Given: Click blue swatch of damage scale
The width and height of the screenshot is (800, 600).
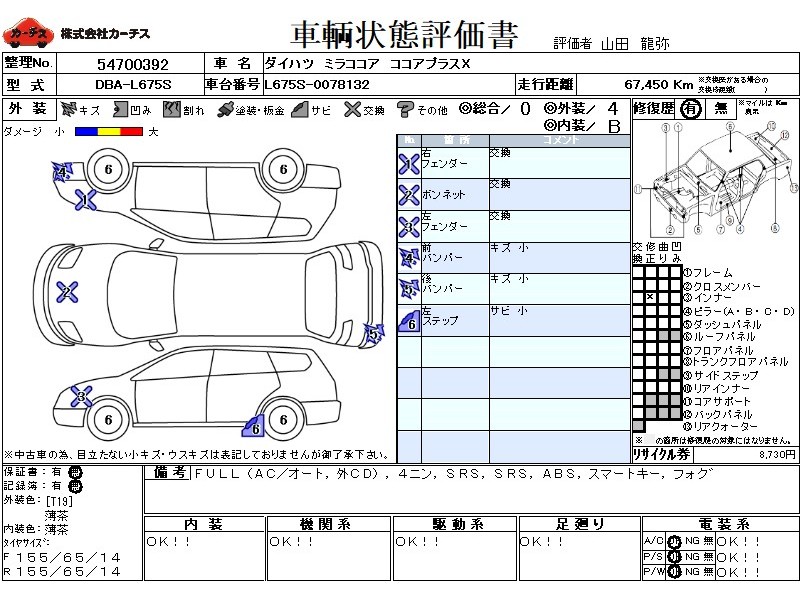Looking at the screenshot, I should coord(86,132).
